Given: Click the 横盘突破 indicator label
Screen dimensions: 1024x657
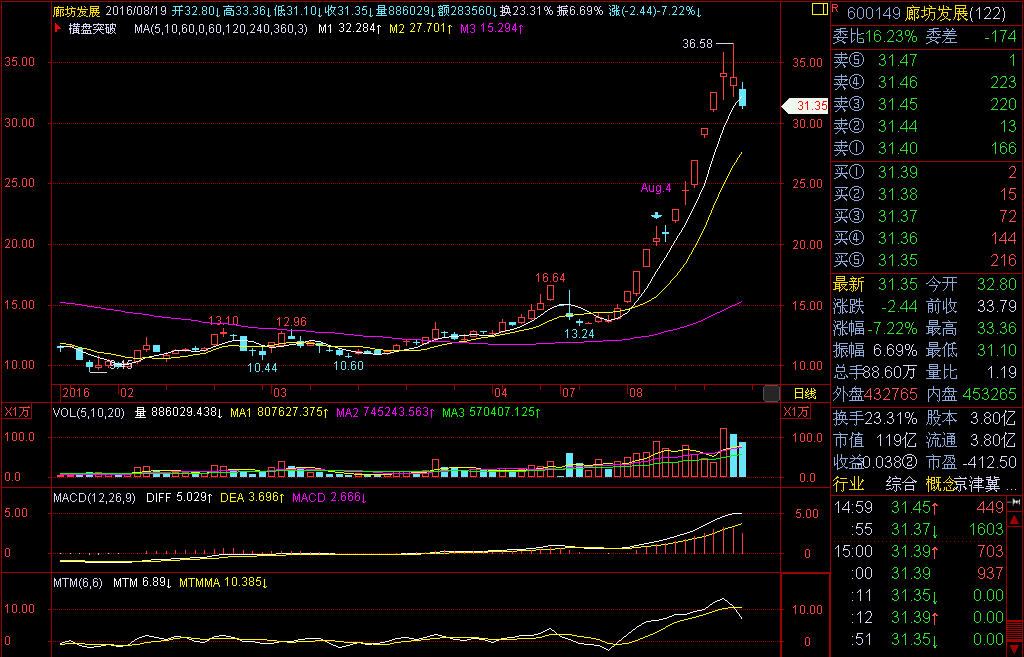Looking at the screenshot, I should [93, 29].
